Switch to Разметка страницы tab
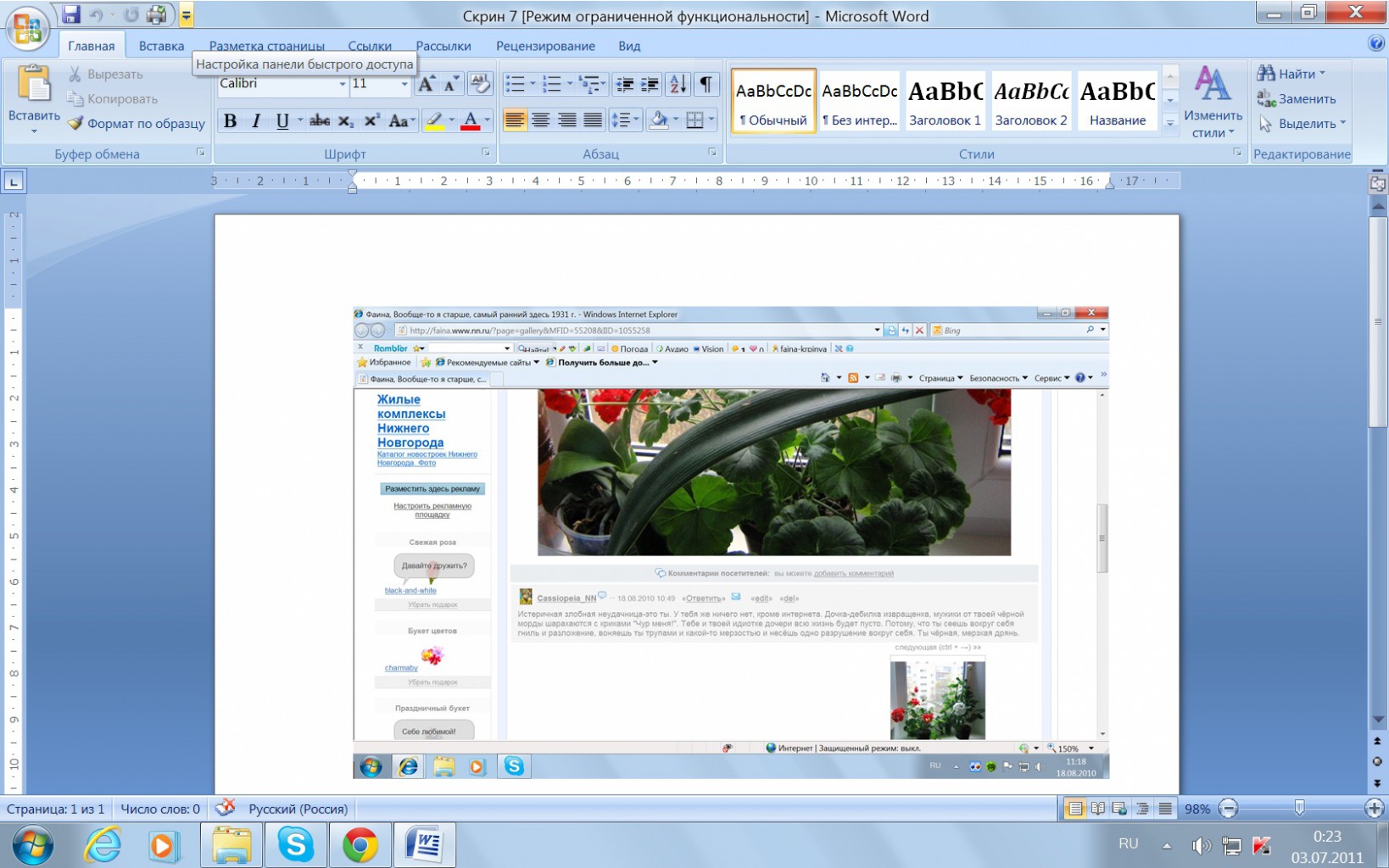1389x868 pixels. click(266, 46)
